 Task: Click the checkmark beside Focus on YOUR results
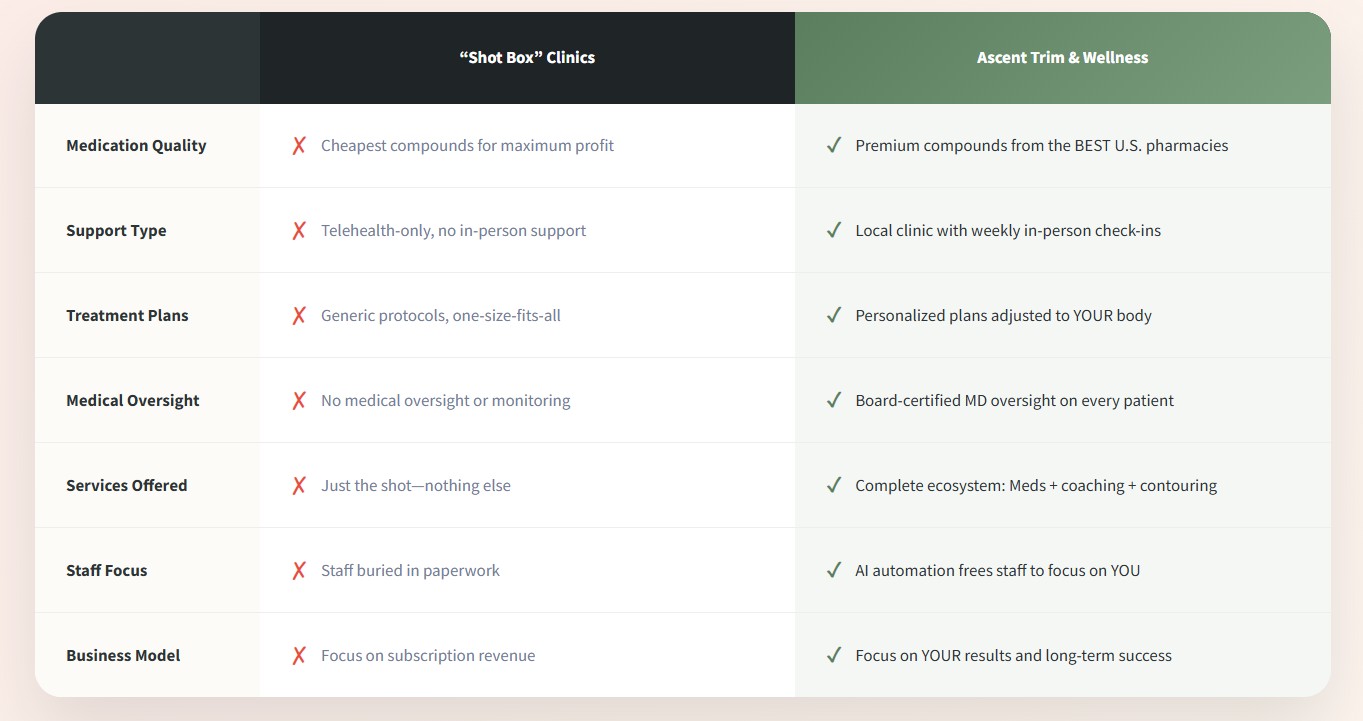tap(833, 656)
